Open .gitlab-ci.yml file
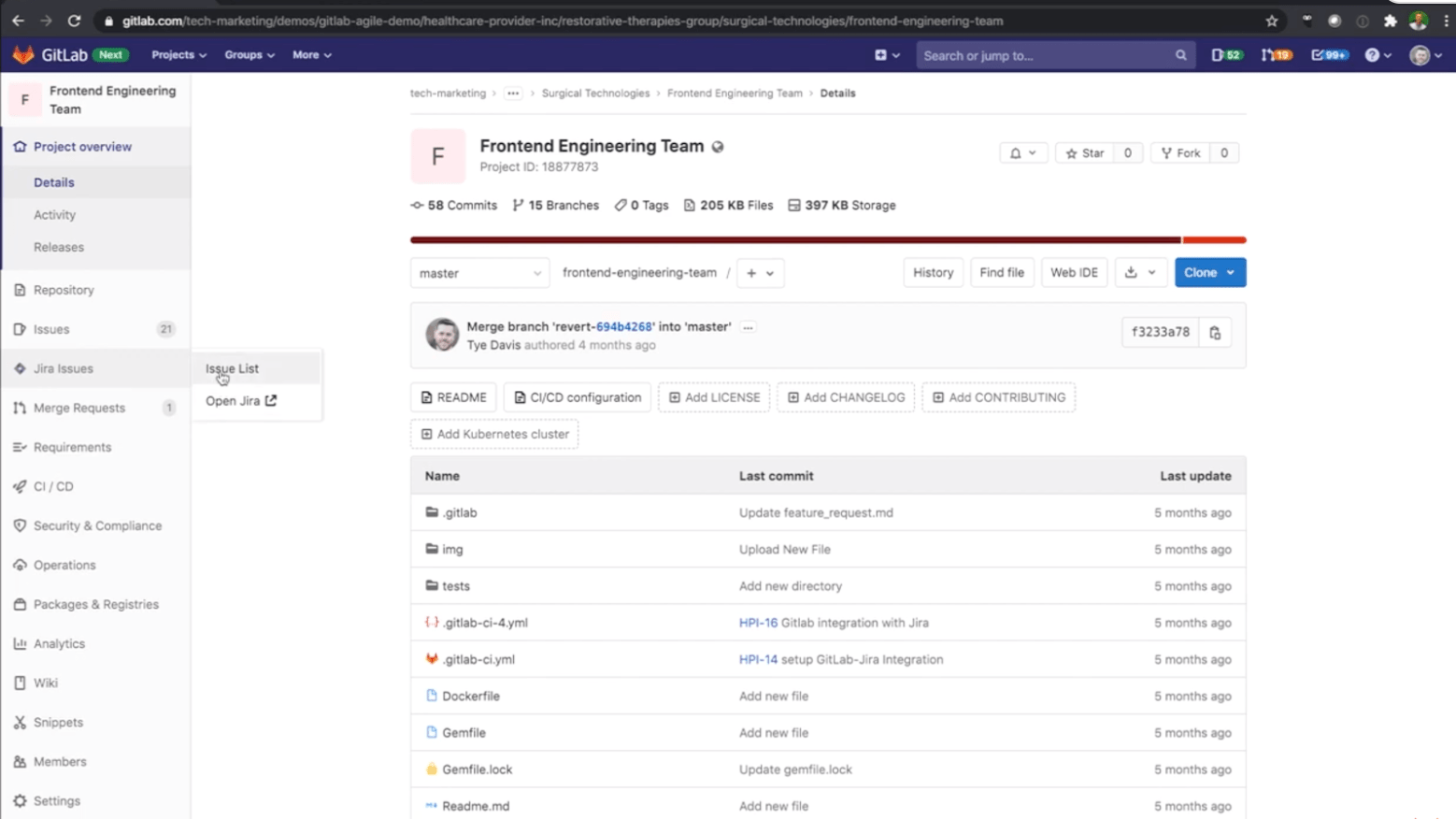The image size is (1456, 834). point(478,659)
